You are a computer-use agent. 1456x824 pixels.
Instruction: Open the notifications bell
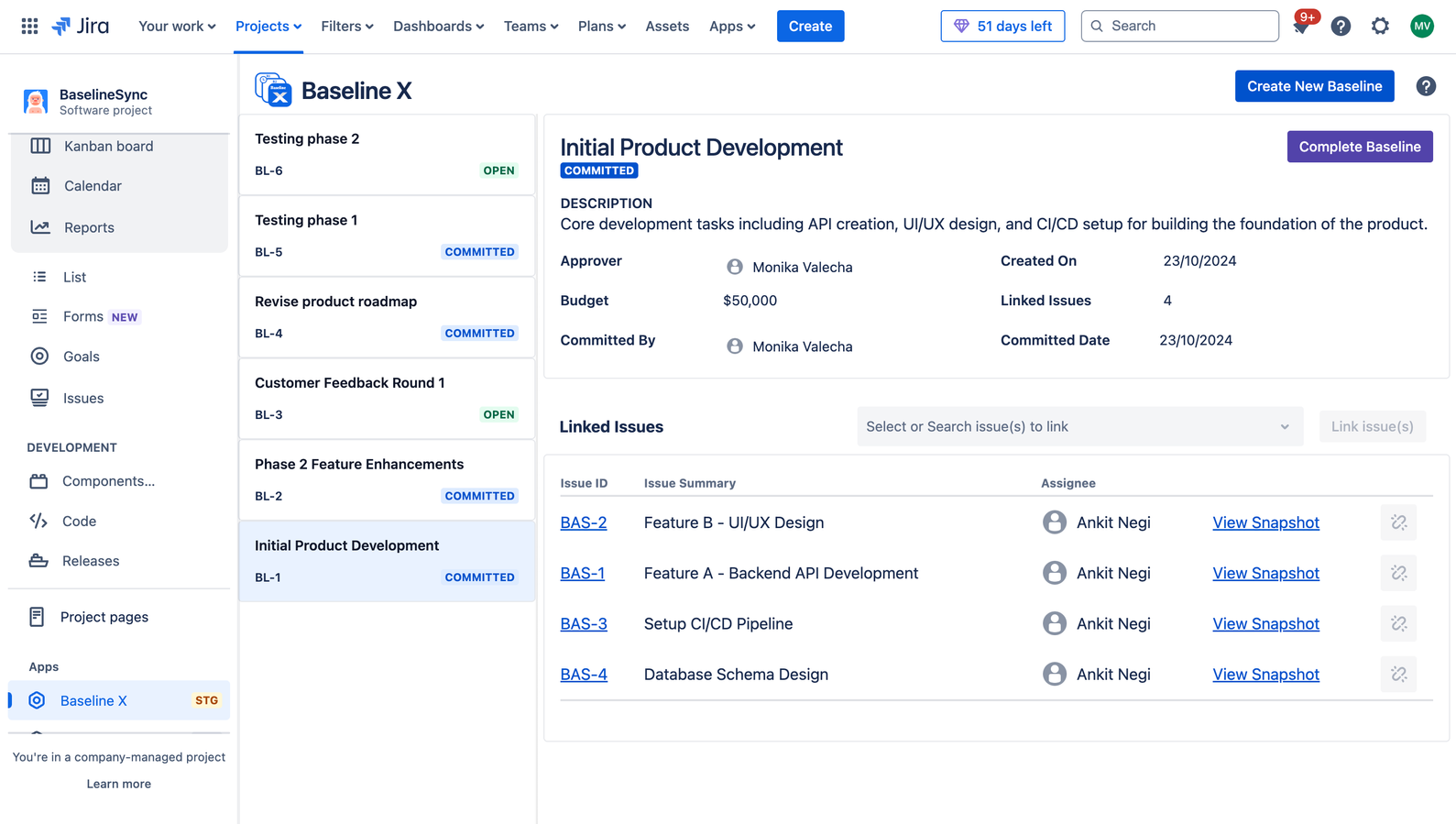click(1301, 26)
